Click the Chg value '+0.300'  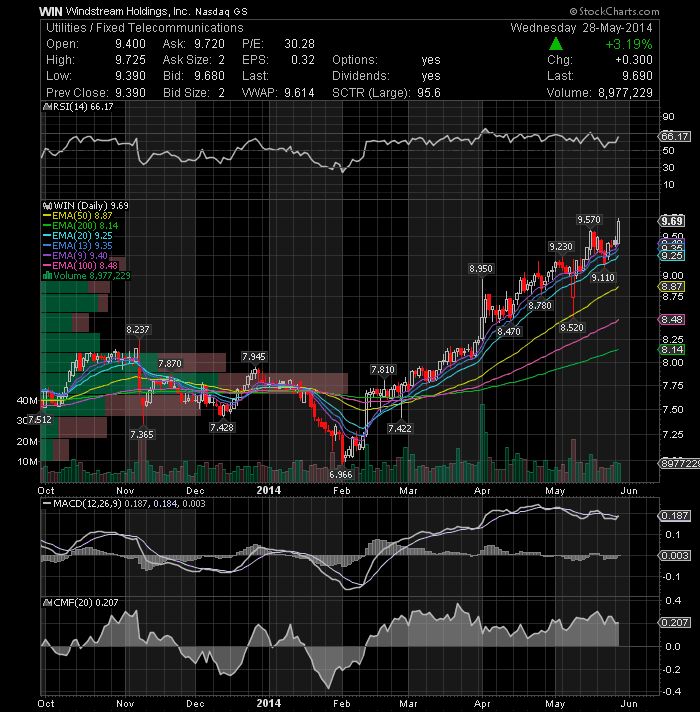pos(634,60)
